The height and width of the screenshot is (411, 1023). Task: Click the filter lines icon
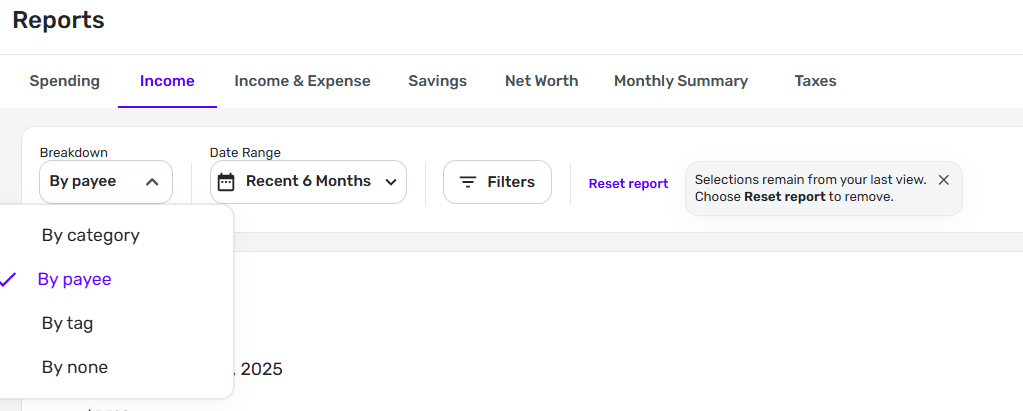pos(467,182)
